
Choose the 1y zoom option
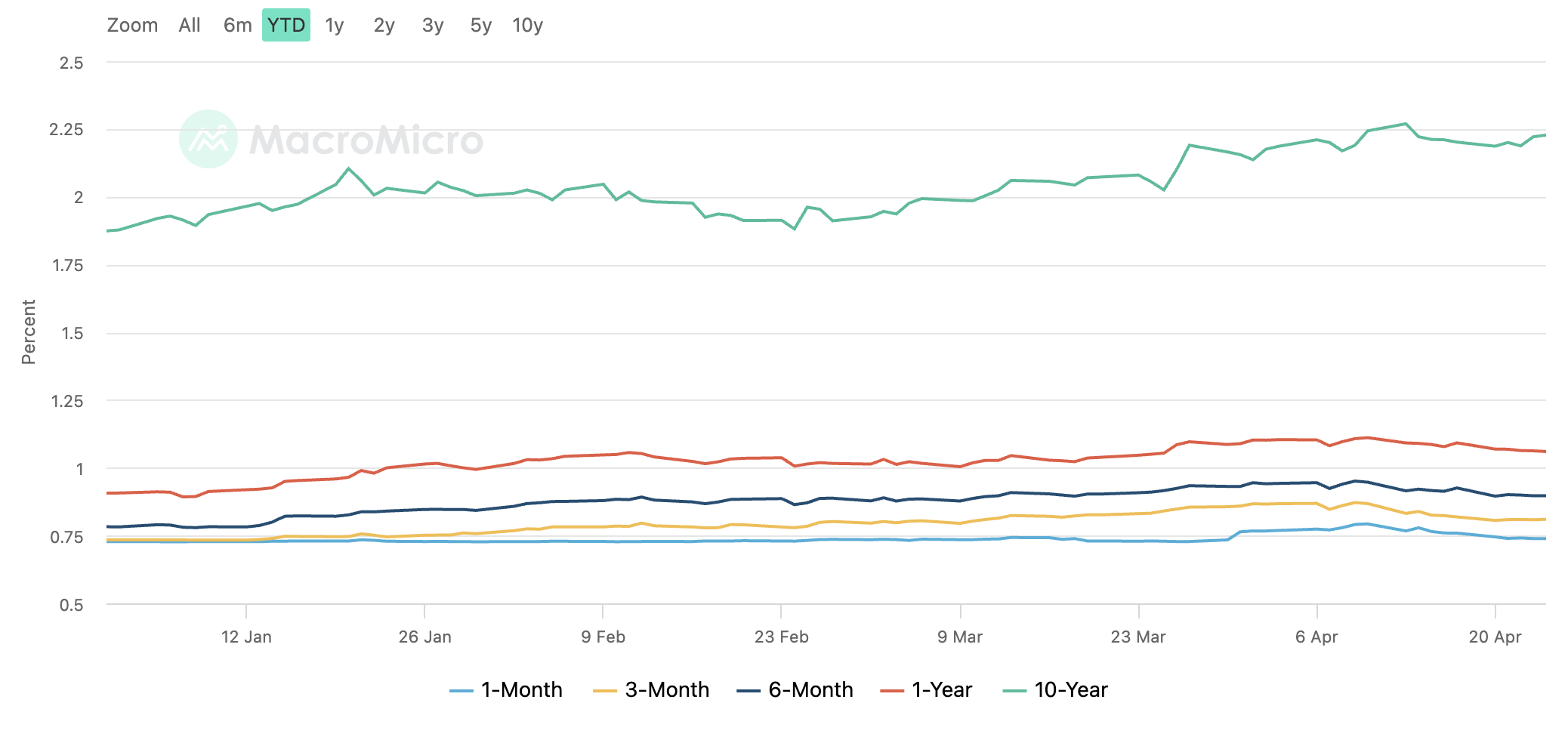pyautogui.click(x=335, y=25)
